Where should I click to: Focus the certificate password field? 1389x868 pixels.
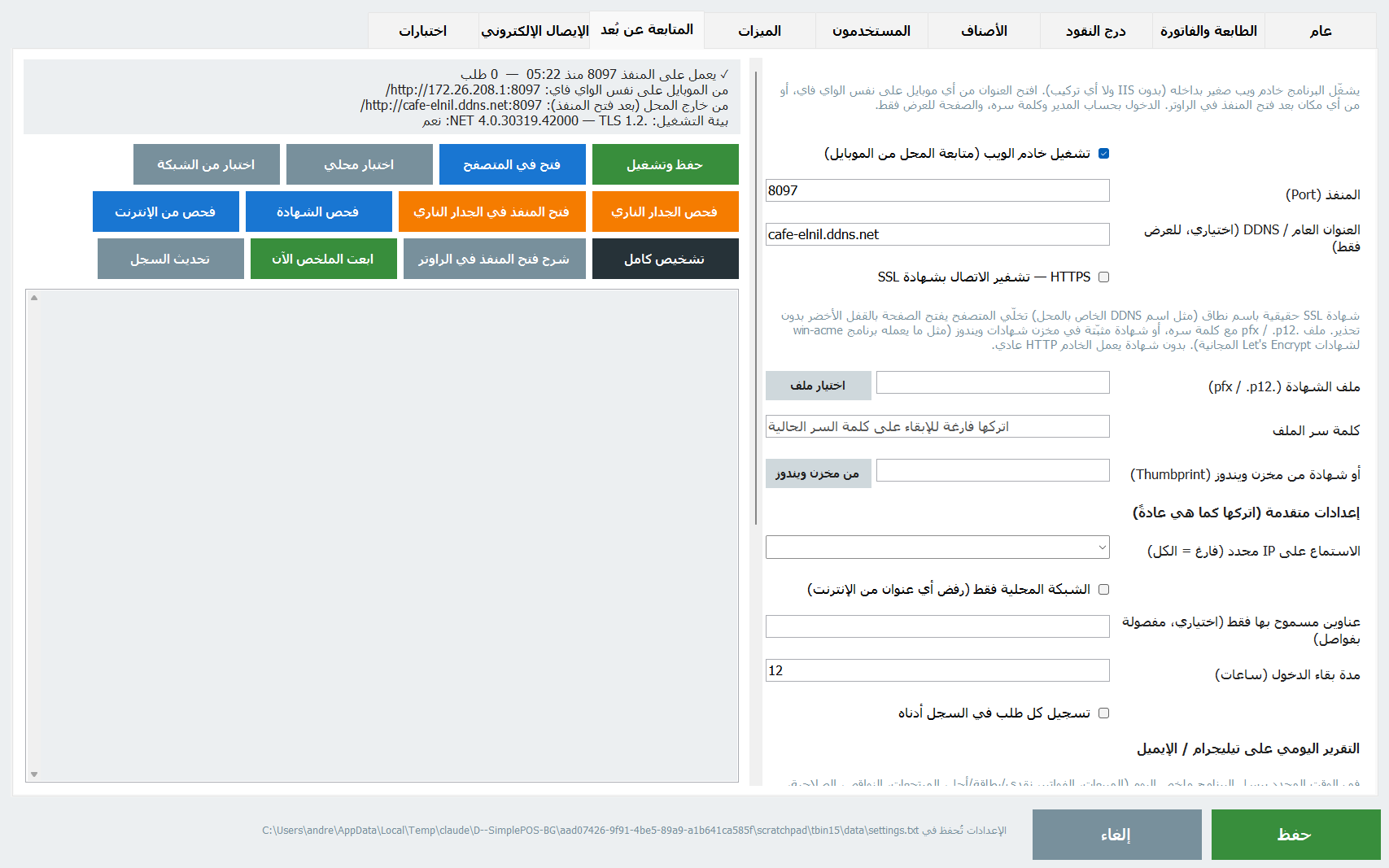coord(937,426)
